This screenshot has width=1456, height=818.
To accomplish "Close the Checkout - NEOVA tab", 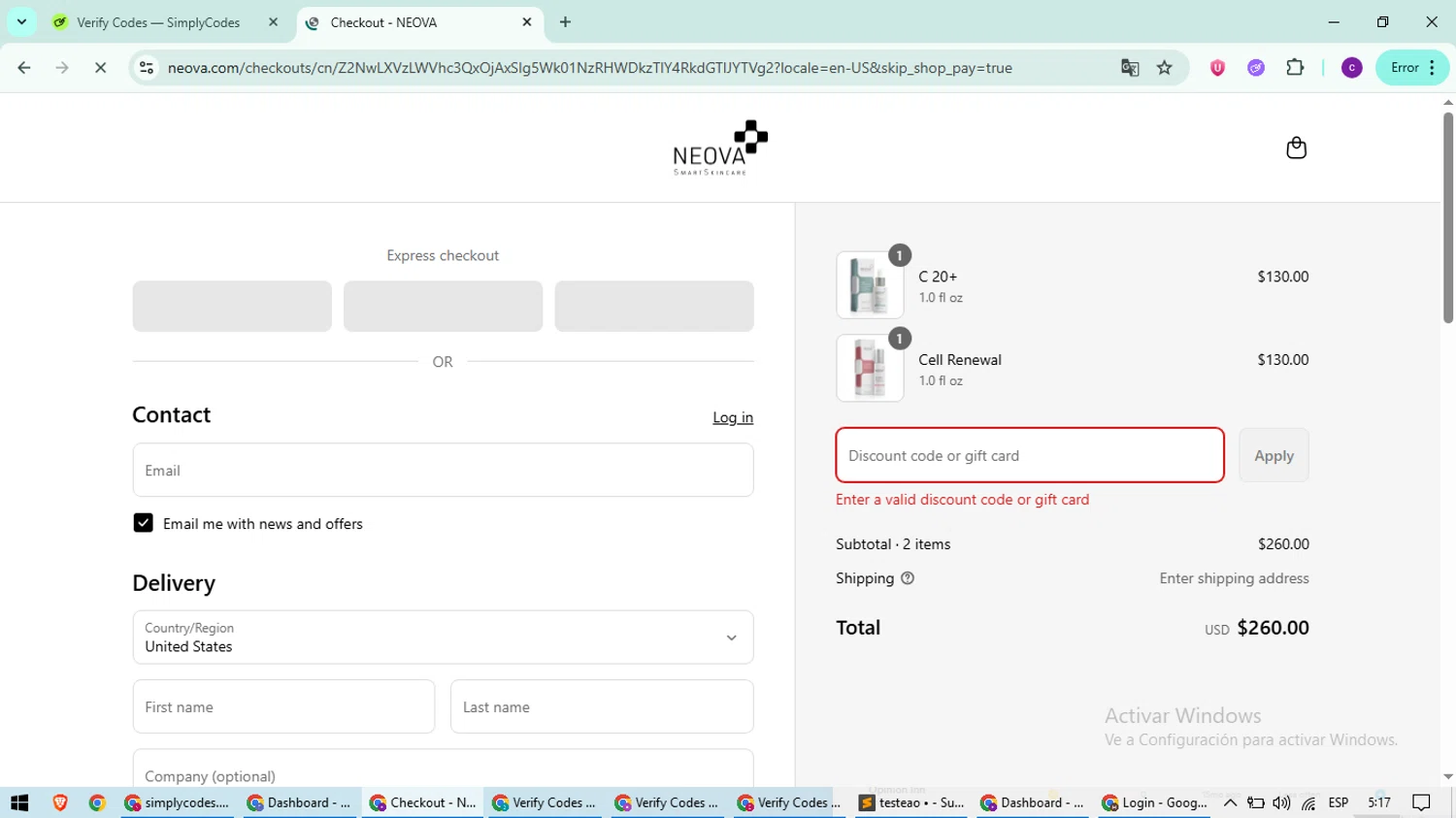I will click(x=527, y=22).
